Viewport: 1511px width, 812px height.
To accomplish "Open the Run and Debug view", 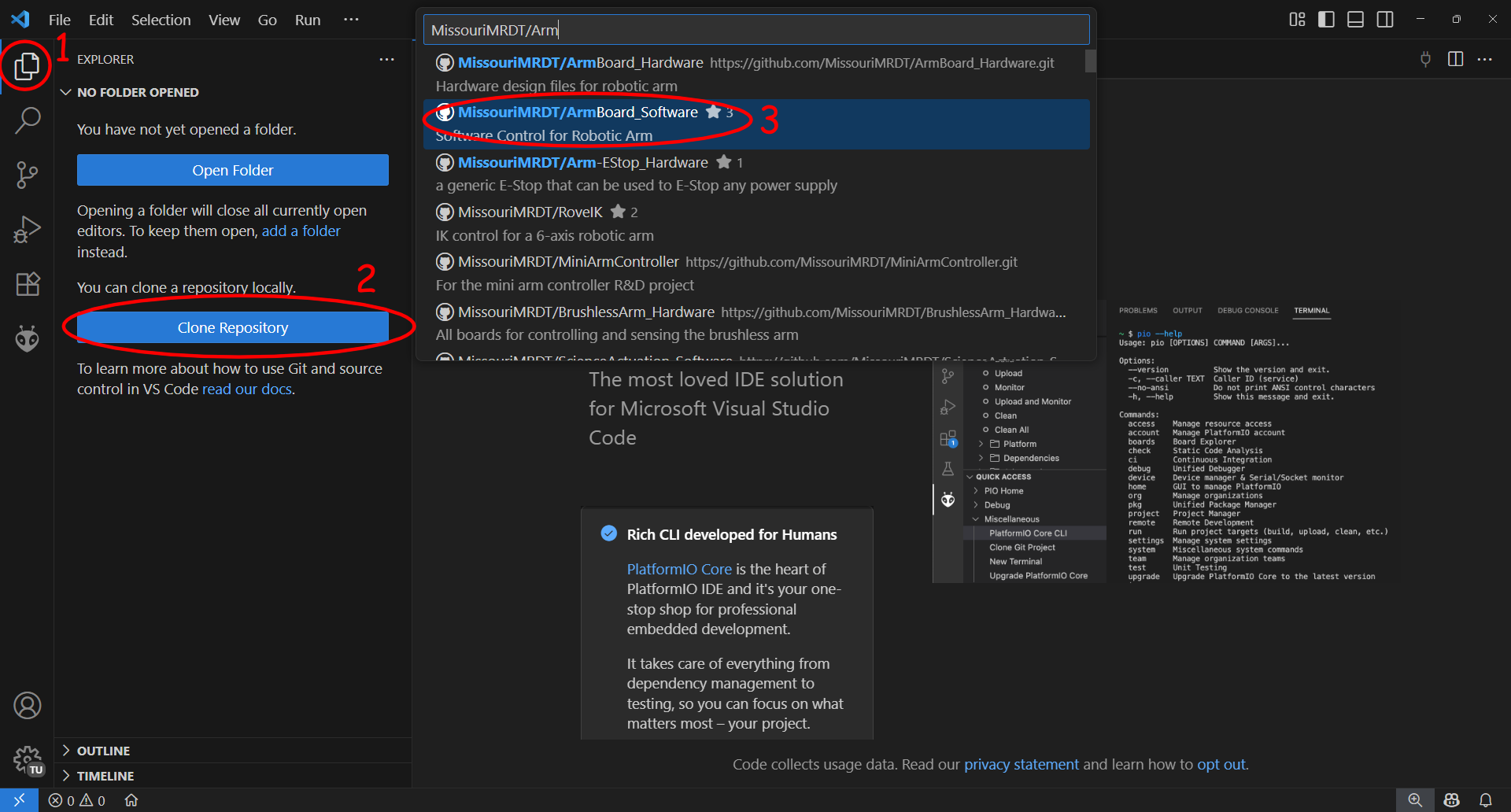I will click(27, 229).
